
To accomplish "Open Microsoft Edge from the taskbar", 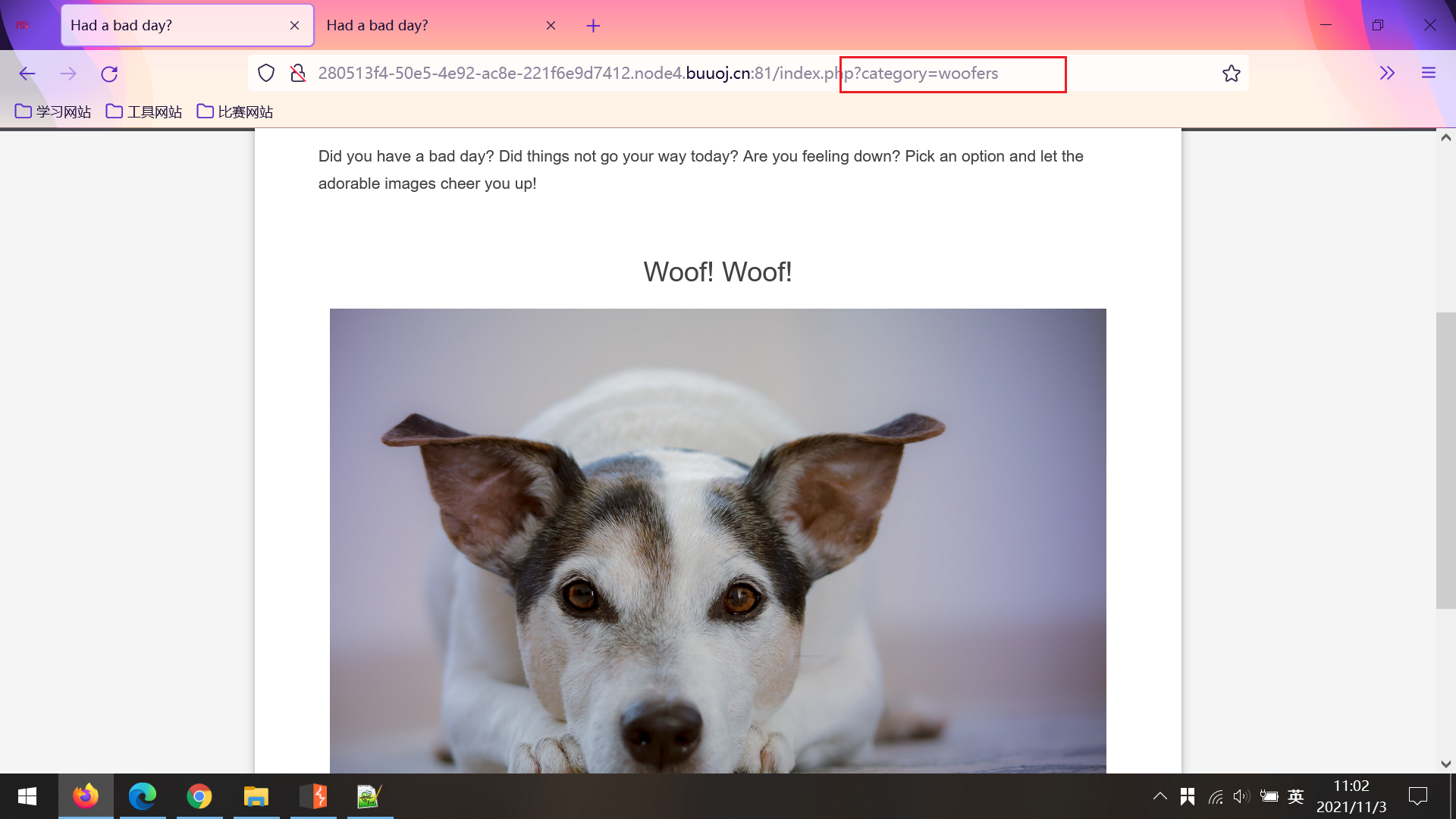I will click(142, 796).
